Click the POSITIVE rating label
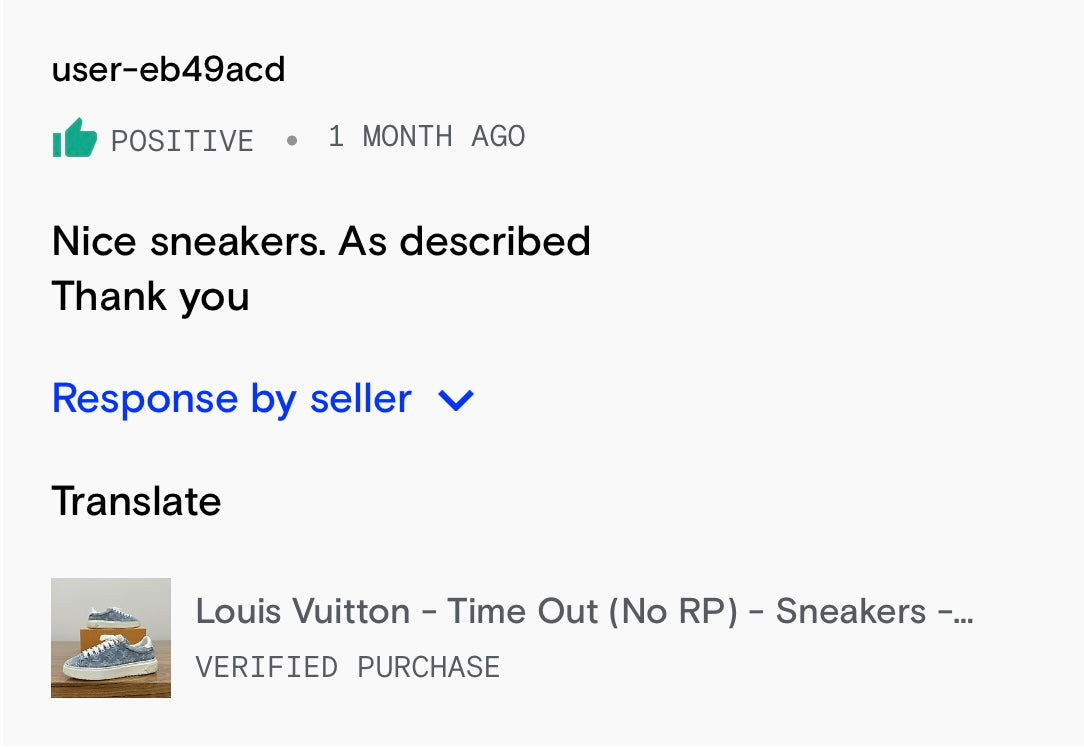The image size is (1084, 747). pyautogui.click(x=182, y=141)
